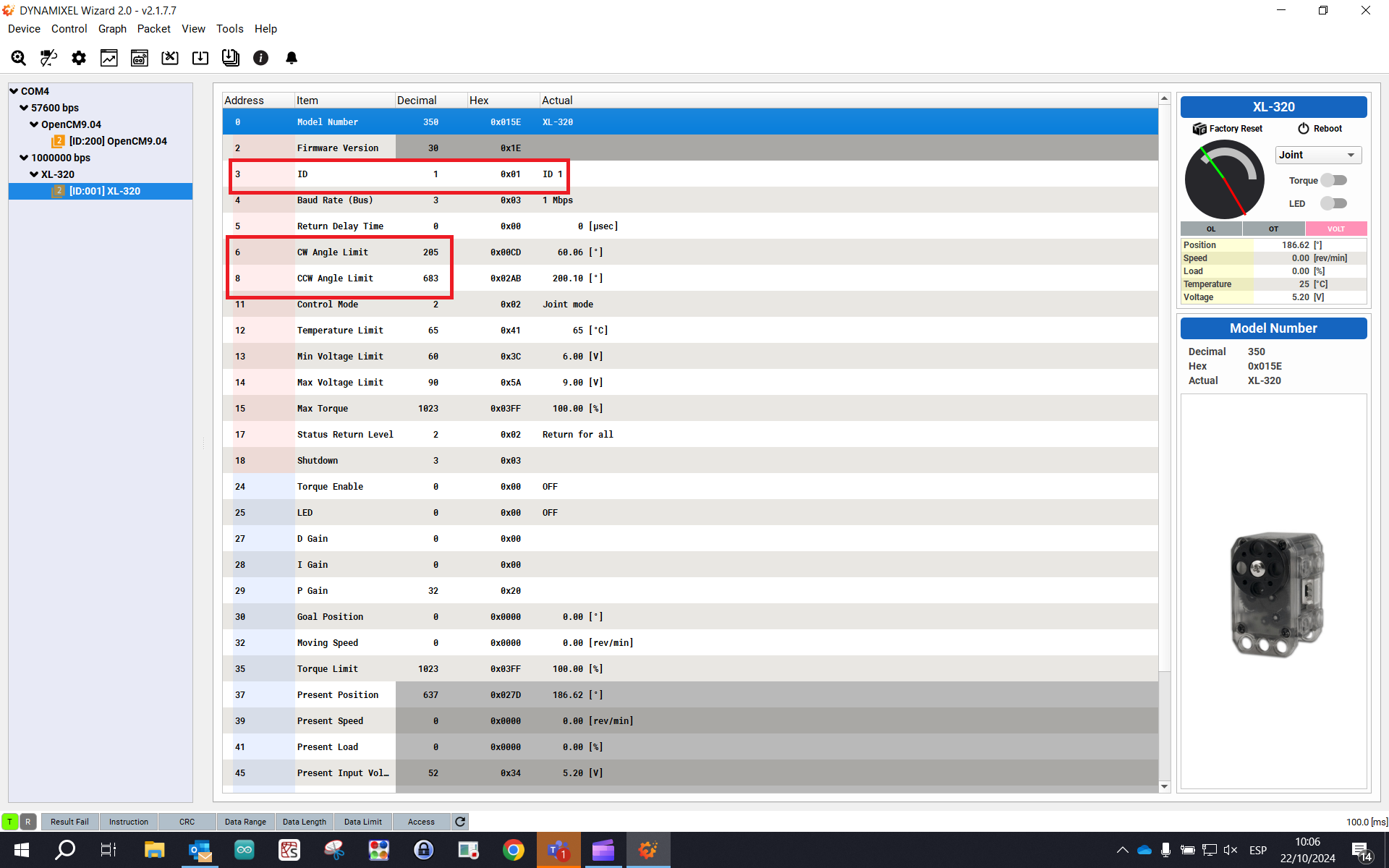Open the Tools menu
Image resolution: width=1389 pixels, height=868 pixels.
click(x=229, y=29)
